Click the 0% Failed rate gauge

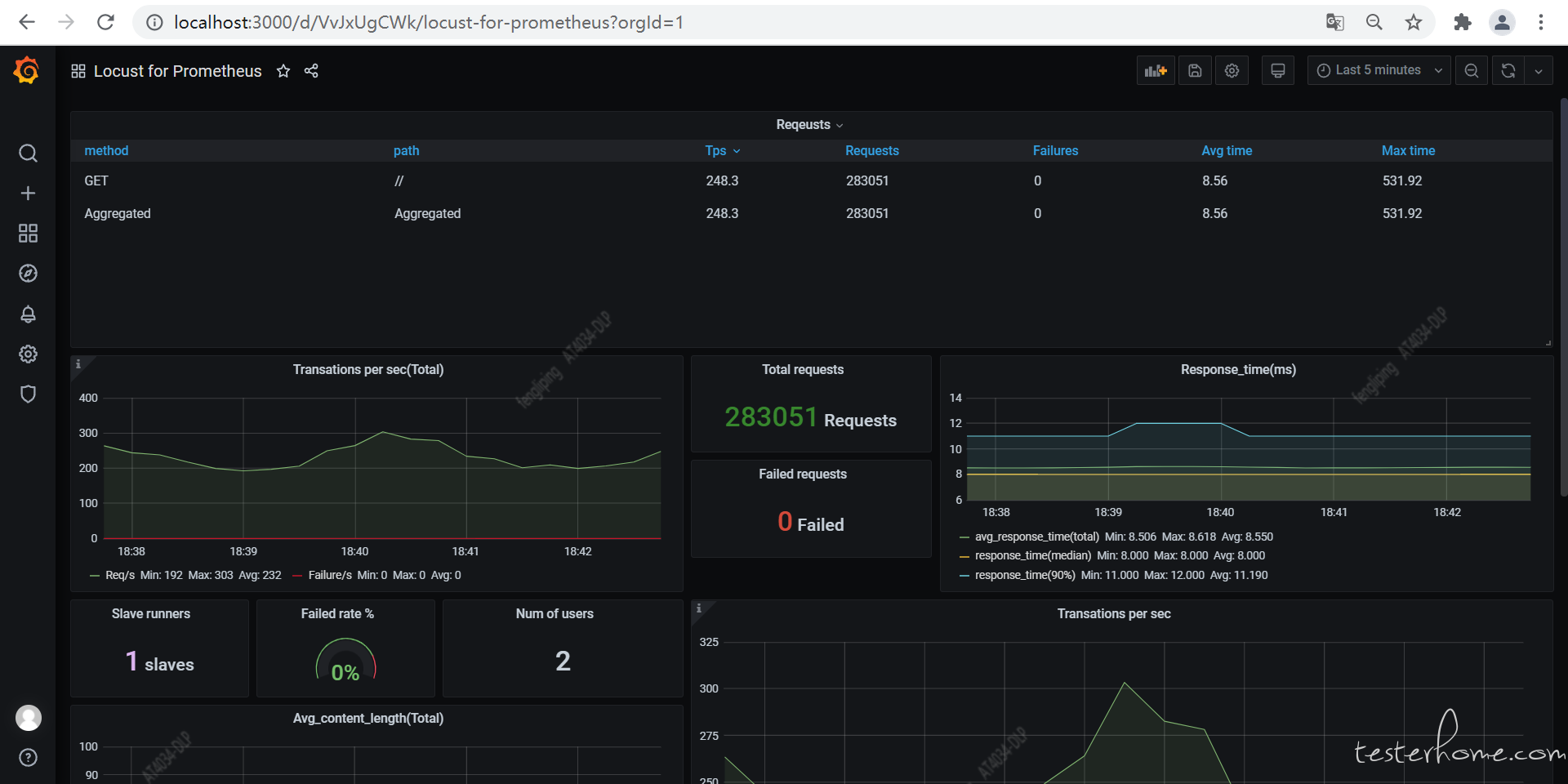point(345,660)
